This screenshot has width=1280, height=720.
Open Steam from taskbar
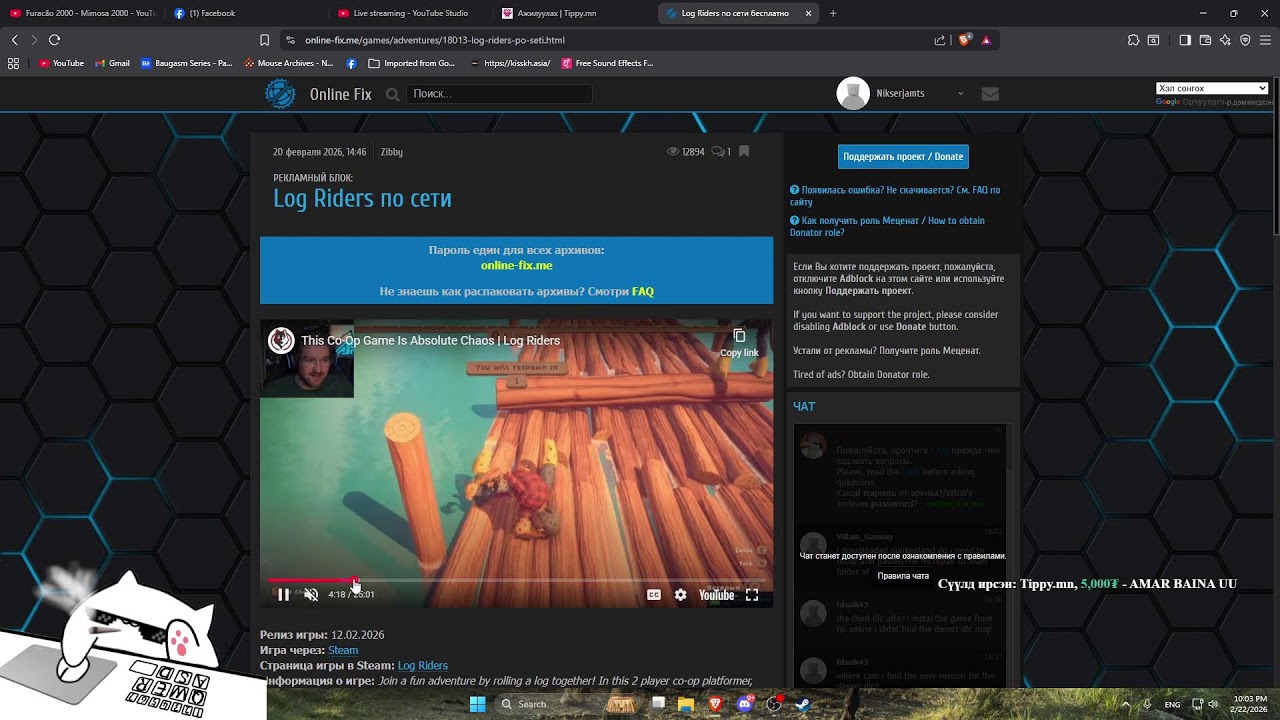pyautogui.click(x=802, y=704)
